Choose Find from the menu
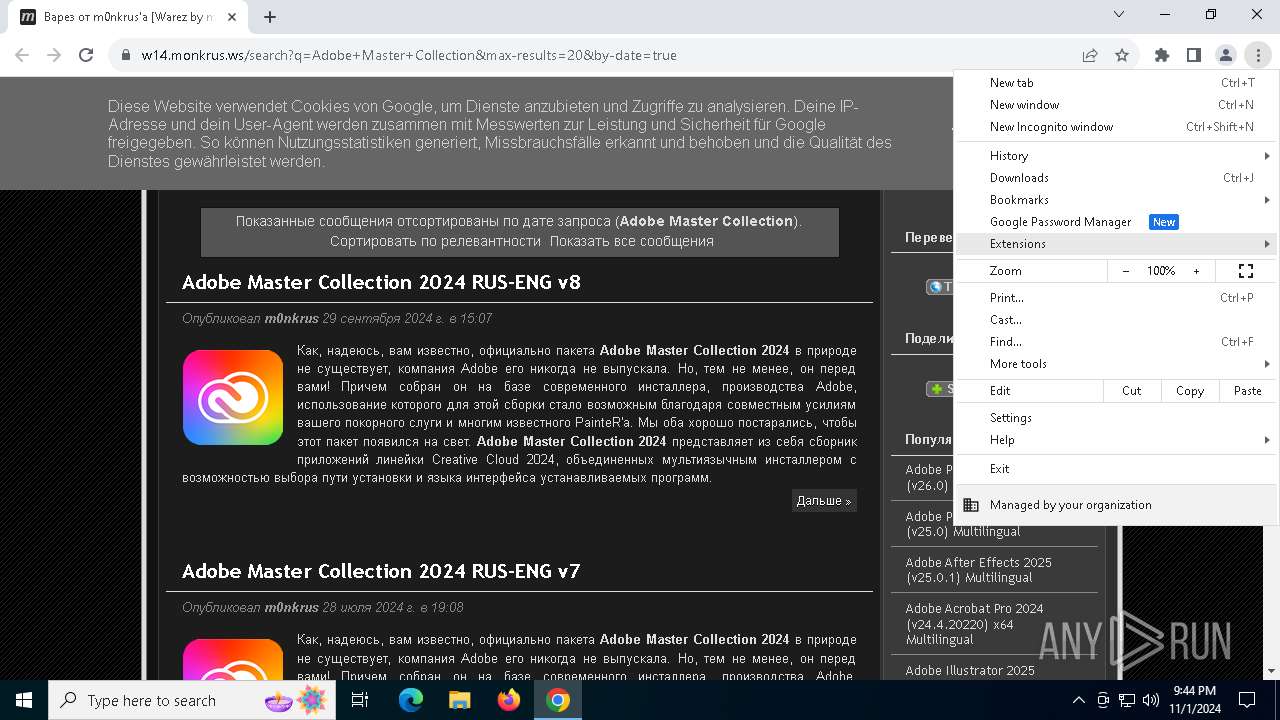1280x720 pixels. point(1115,342)
